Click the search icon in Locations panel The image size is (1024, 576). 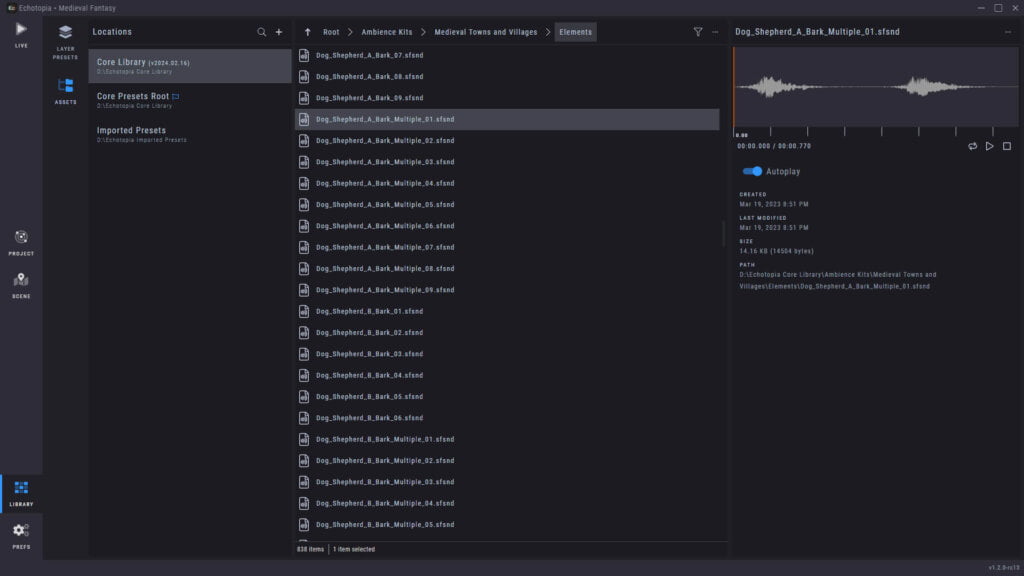(x=259, y=31)
